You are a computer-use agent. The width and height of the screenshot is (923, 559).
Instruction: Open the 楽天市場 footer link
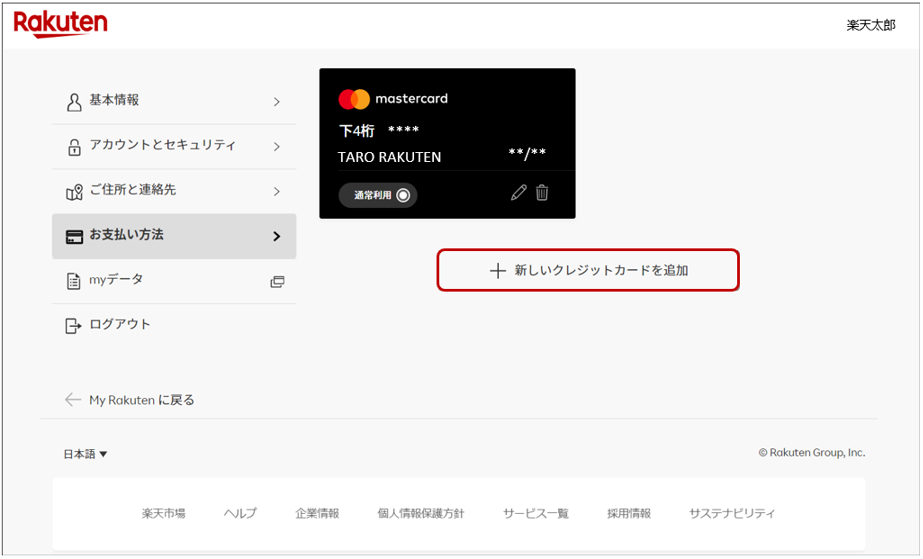[163, 513]
